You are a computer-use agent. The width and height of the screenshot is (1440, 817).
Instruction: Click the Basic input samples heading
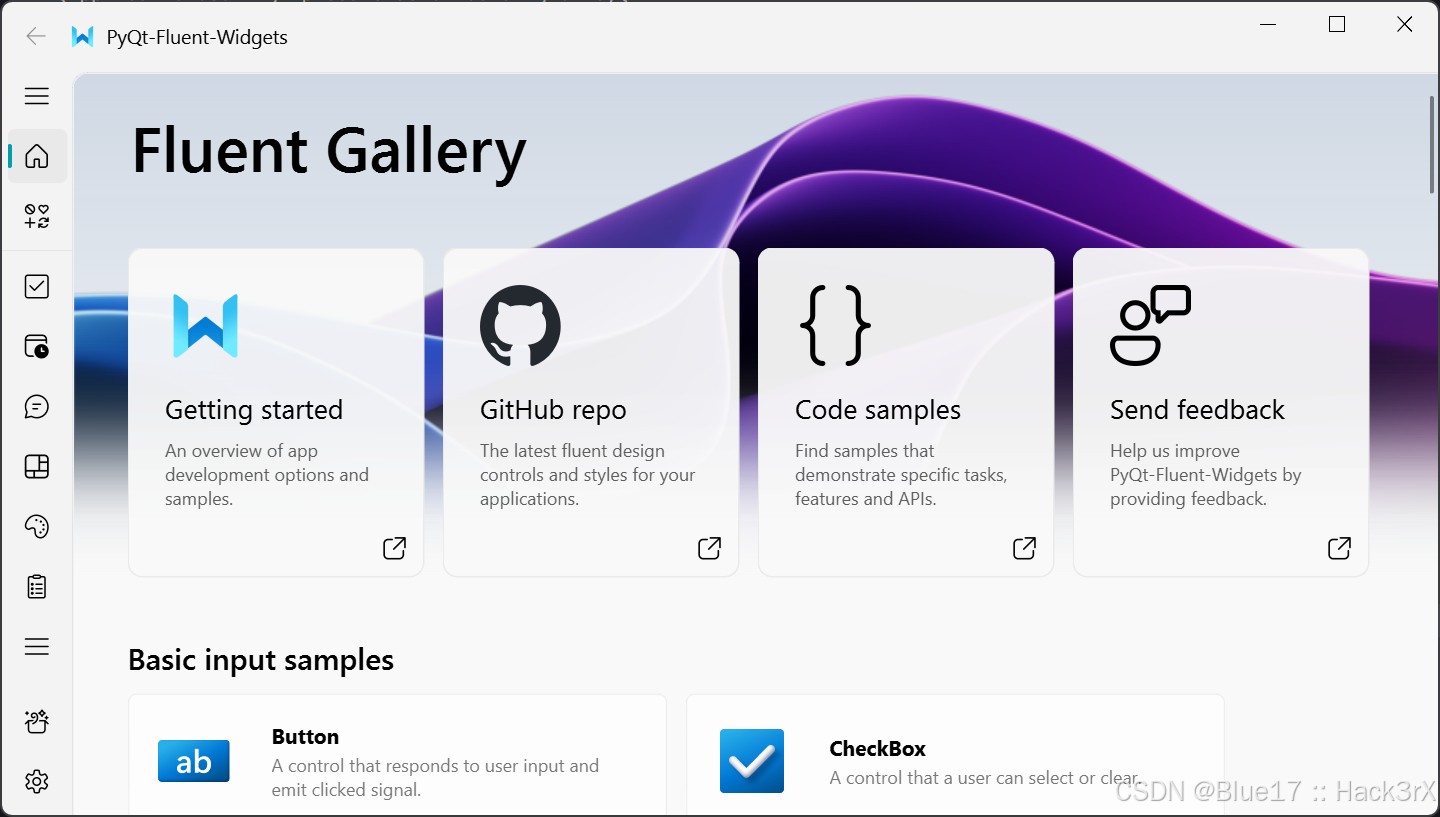(x=261, y=660)
